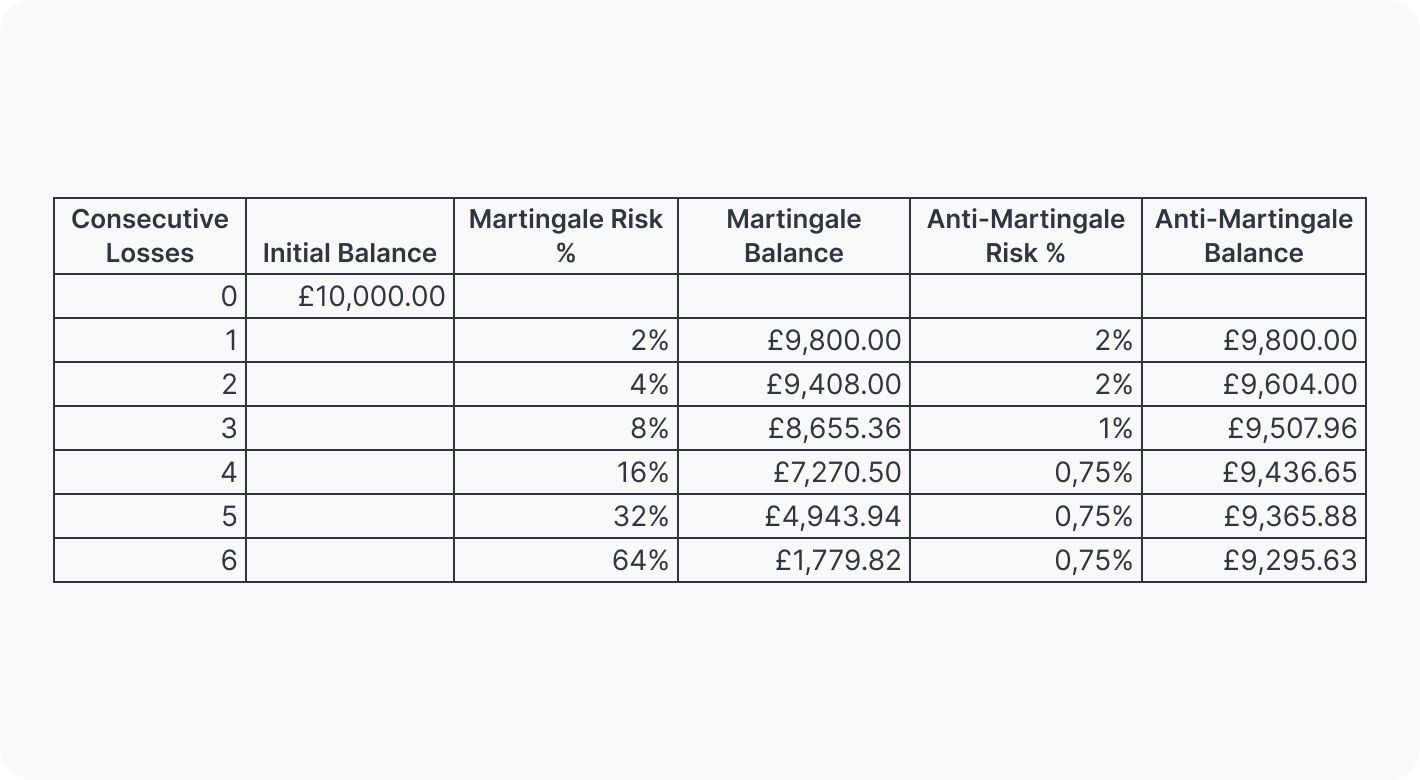Image resolution: width=1420 pixels, height=780 pixels.
Task: Click the £9,408.00 Martingale balance cell
Action: coord(834,385)
